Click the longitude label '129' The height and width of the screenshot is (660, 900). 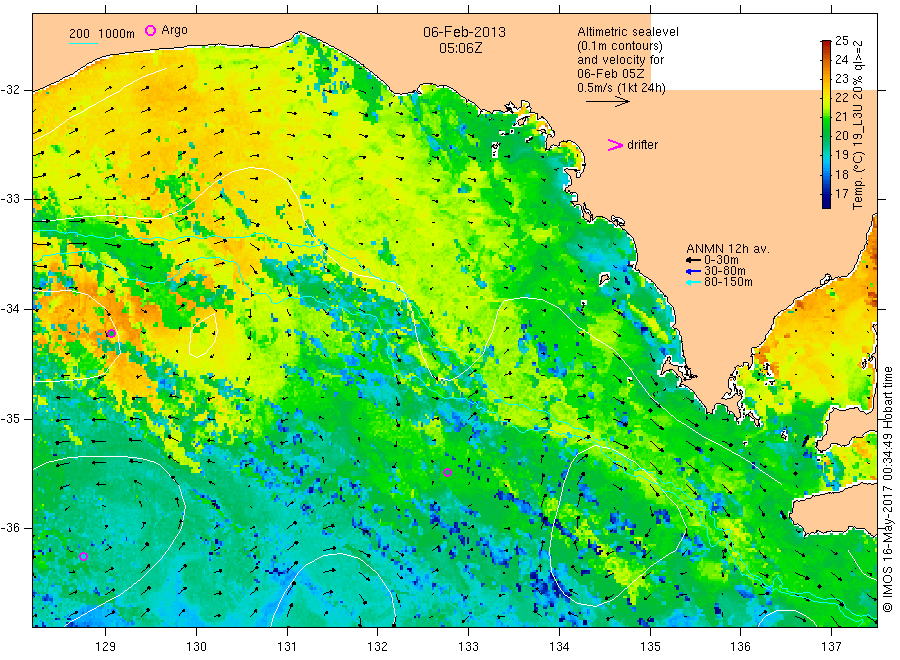click(x=106, y=647)
